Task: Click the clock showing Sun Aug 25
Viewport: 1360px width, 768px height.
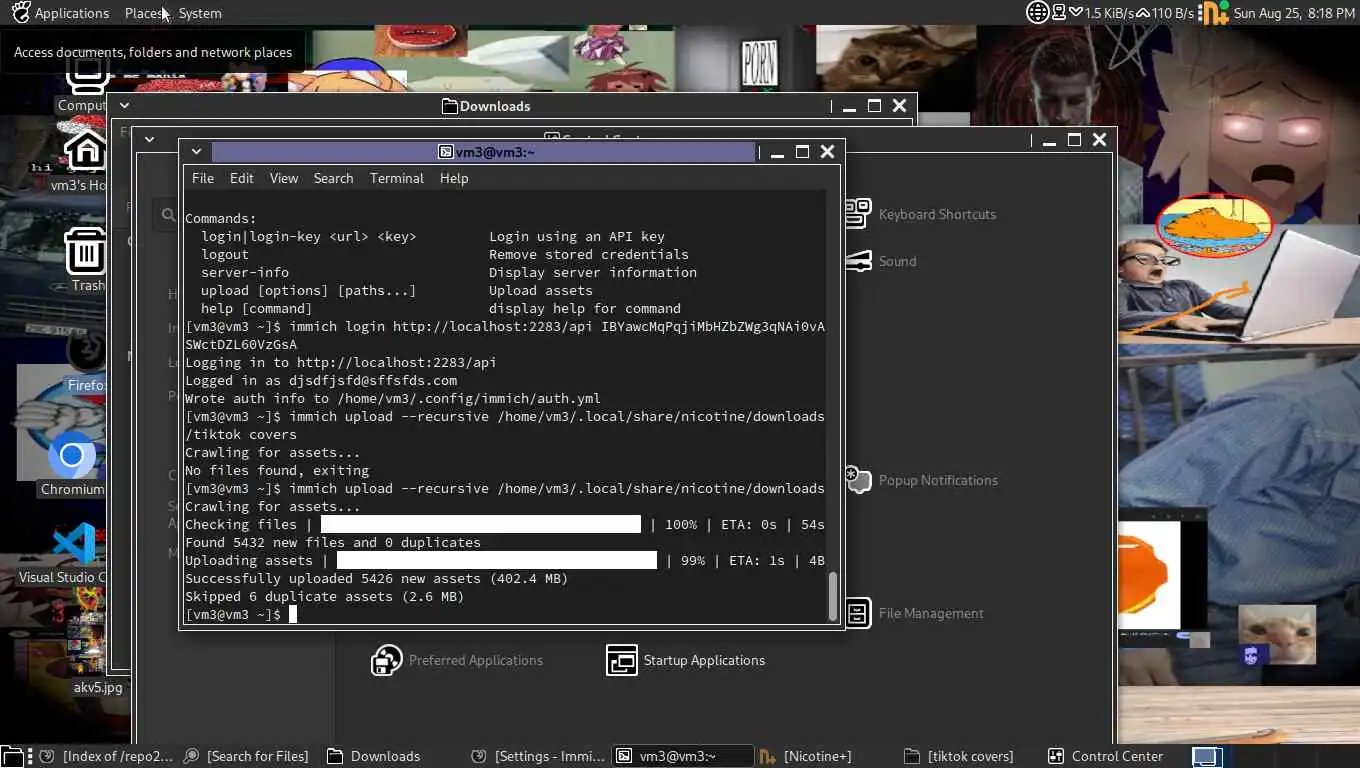Action: [x=1294, y=13]
